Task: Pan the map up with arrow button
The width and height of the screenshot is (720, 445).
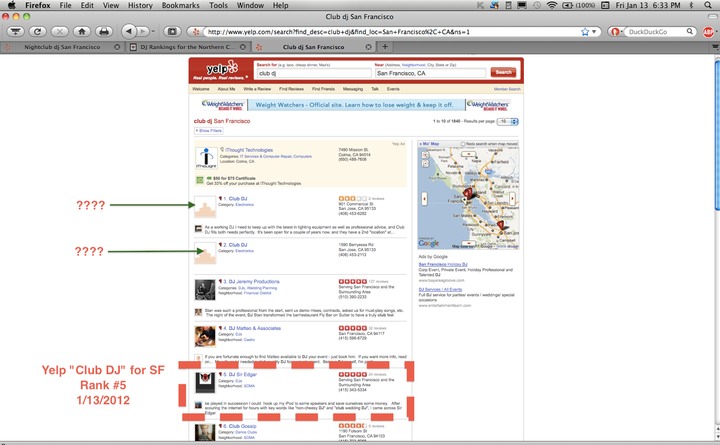Action: [468, 154]
